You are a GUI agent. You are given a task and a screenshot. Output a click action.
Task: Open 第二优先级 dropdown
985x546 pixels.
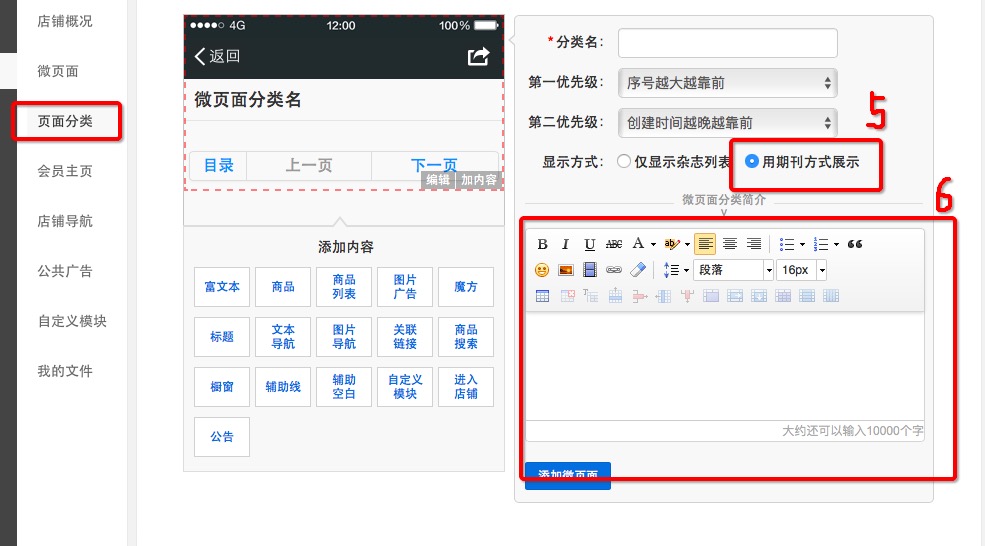pyautogui.click(x=727, y=123)
